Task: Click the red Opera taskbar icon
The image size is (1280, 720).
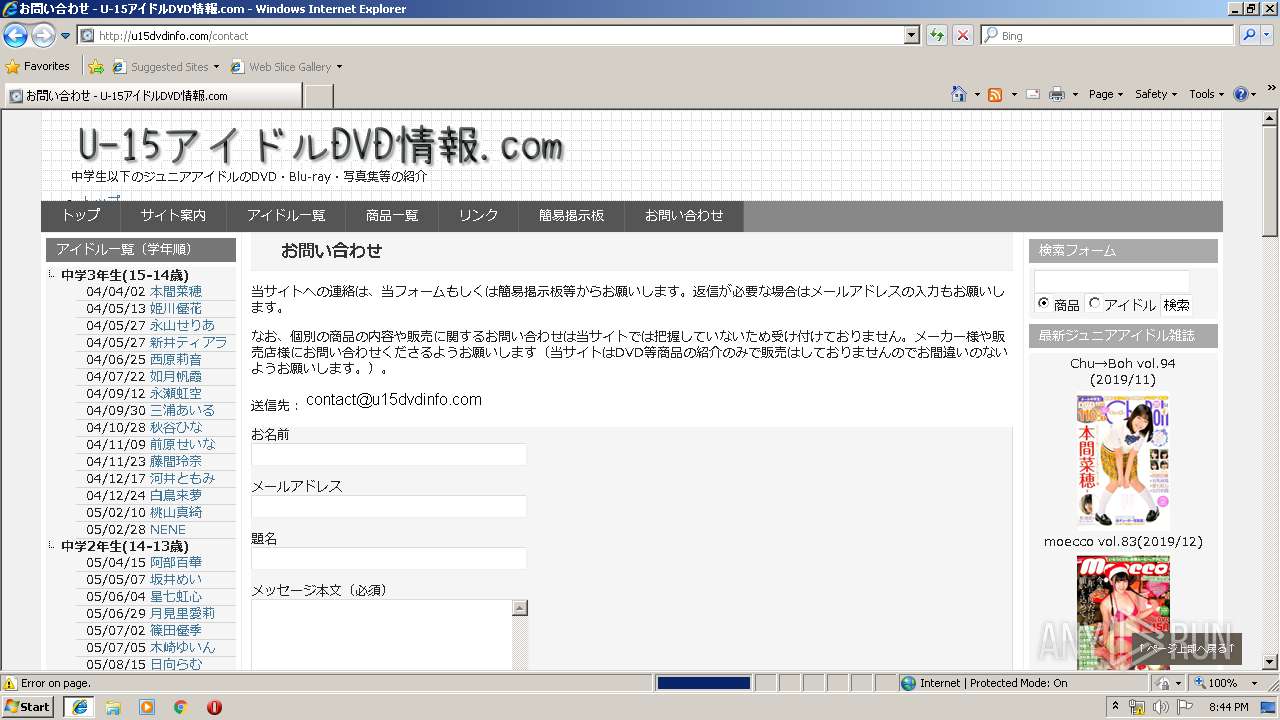Action: pyautogui.click(x=214, y=707)
